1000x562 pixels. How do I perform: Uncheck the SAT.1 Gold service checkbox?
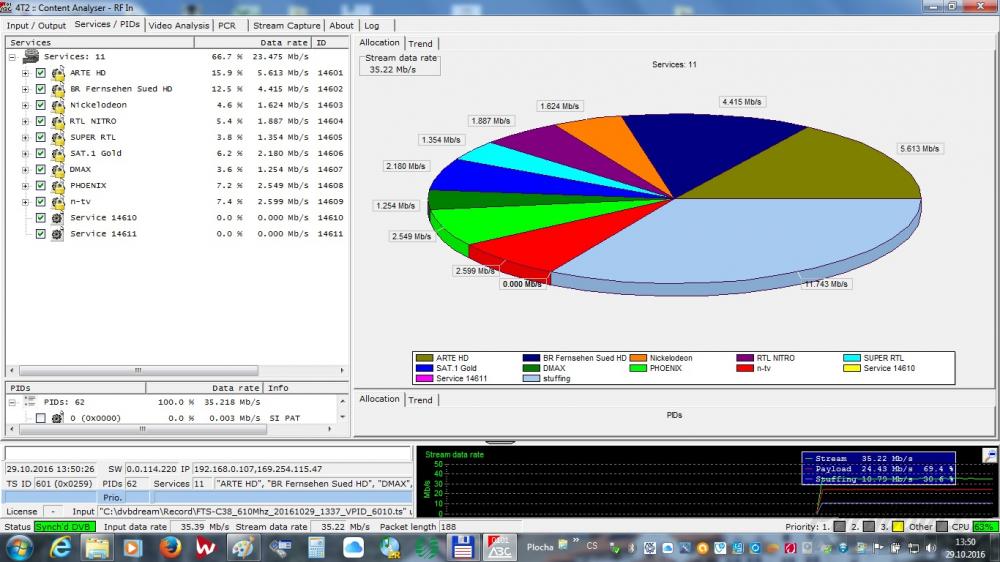click(x=41, y=154)
